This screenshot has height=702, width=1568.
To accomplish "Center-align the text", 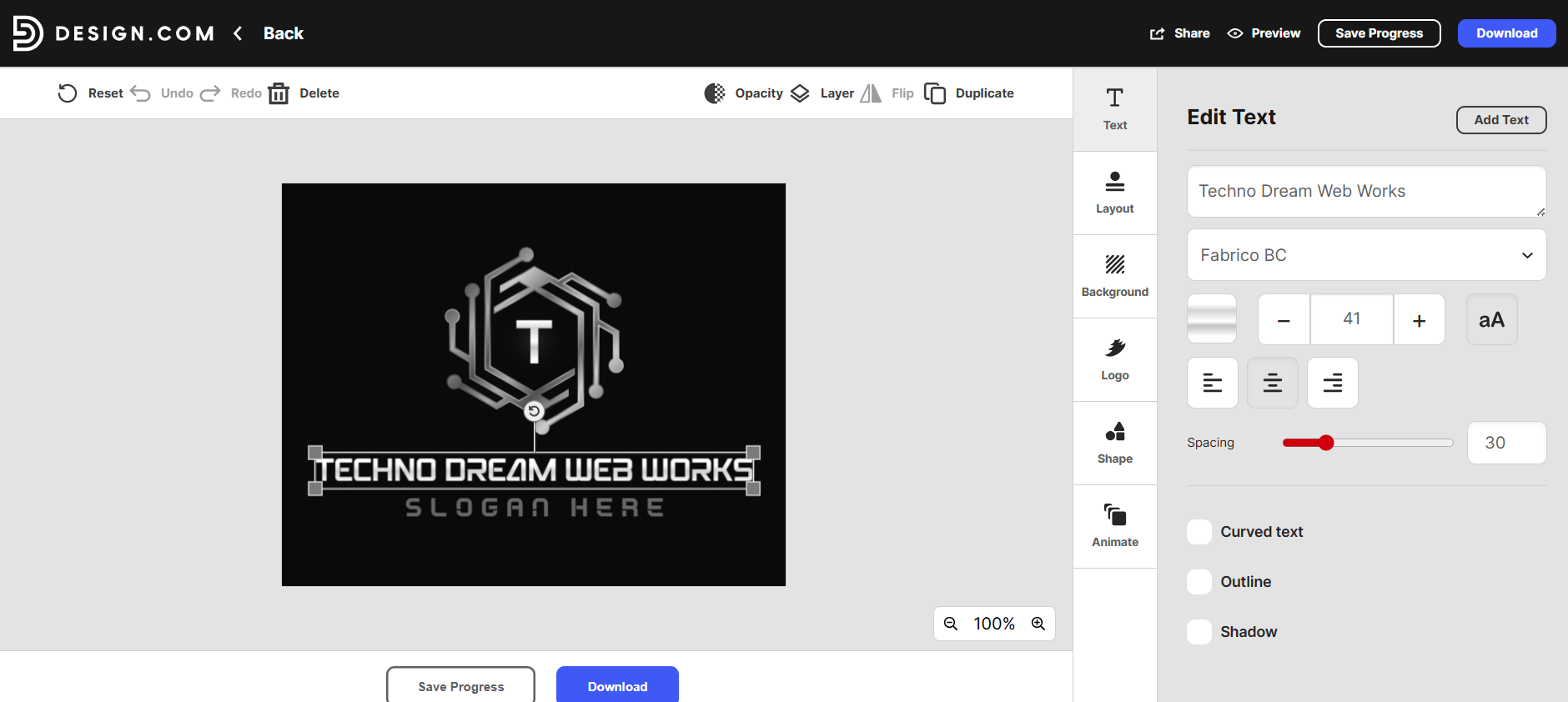I will [1273, 383].
